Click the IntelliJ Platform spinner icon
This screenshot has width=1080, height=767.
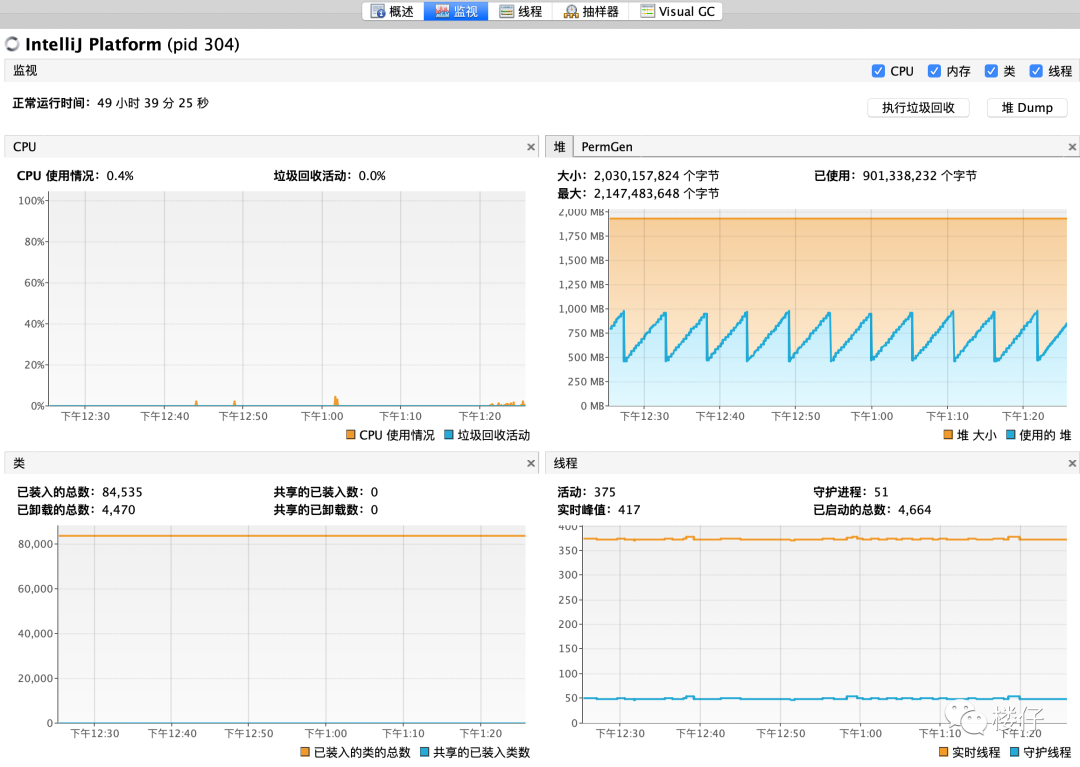click(12, 44)
